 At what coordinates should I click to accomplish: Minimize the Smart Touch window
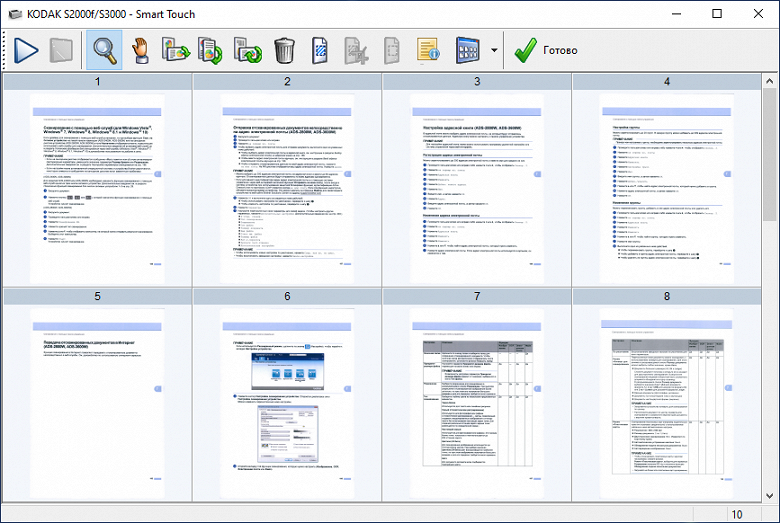(x=676, y=14)
